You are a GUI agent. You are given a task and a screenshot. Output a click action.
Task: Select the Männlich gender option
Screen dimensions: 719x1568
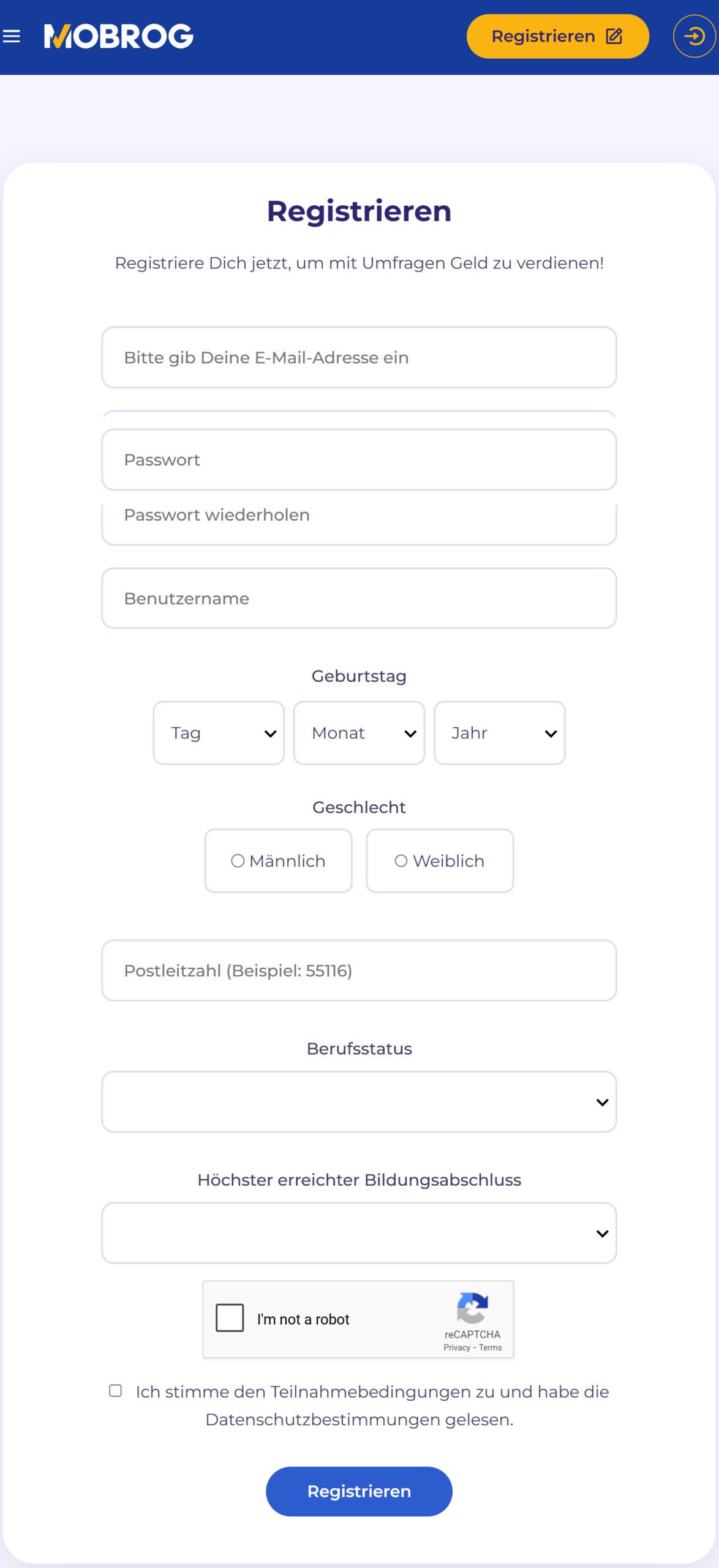click(279, 861)
